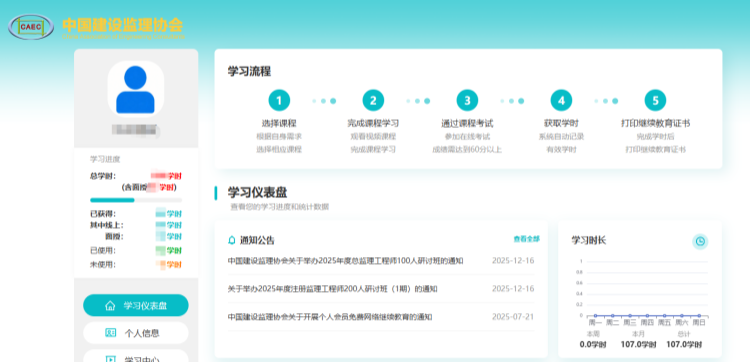This screenshot has width=750, height=362.
Task: Click the play icon for 学习中心
Action: (110, 359)
